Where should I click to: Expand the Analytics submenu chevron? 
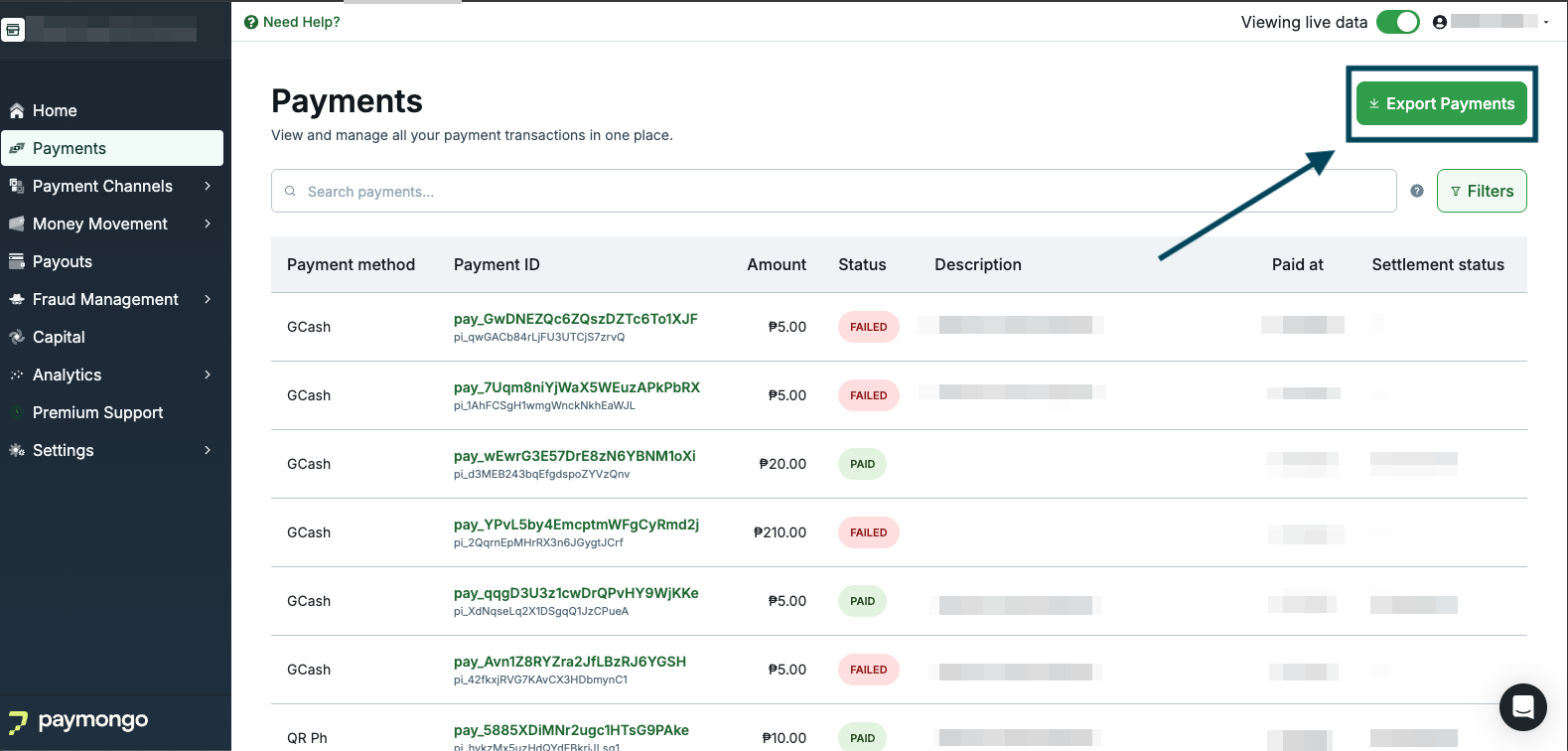pos(208,375)
